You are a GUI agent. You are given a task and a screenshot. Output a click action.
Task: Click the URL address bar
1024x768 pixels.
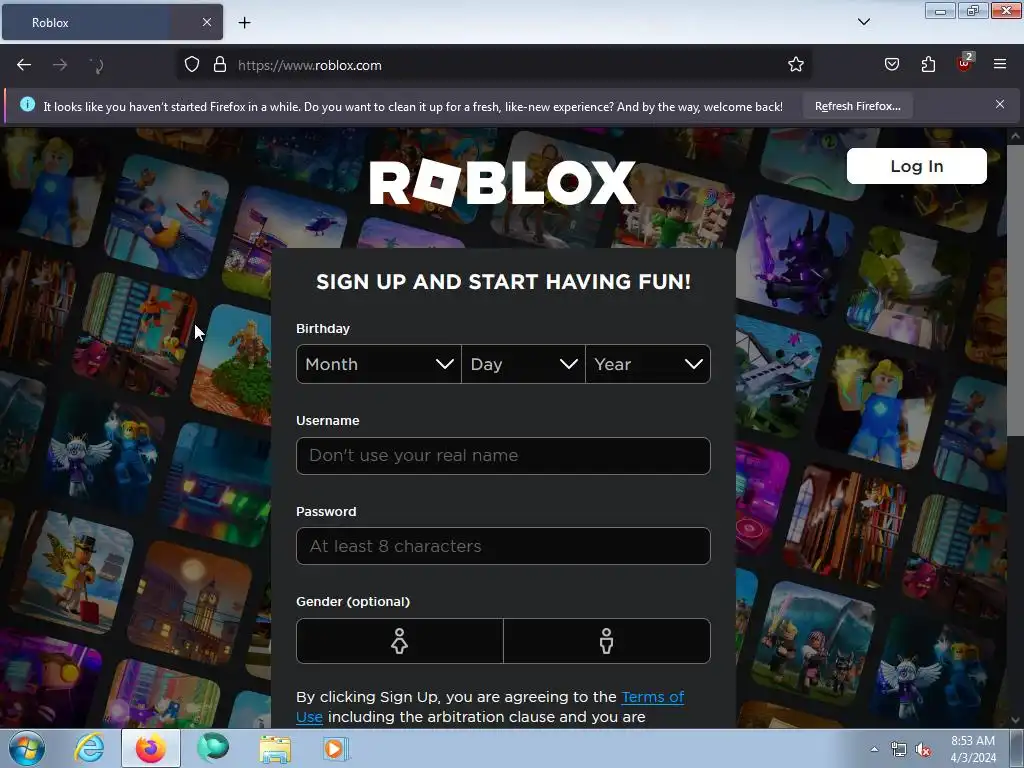pyautogui.click(x=494, y=65)
